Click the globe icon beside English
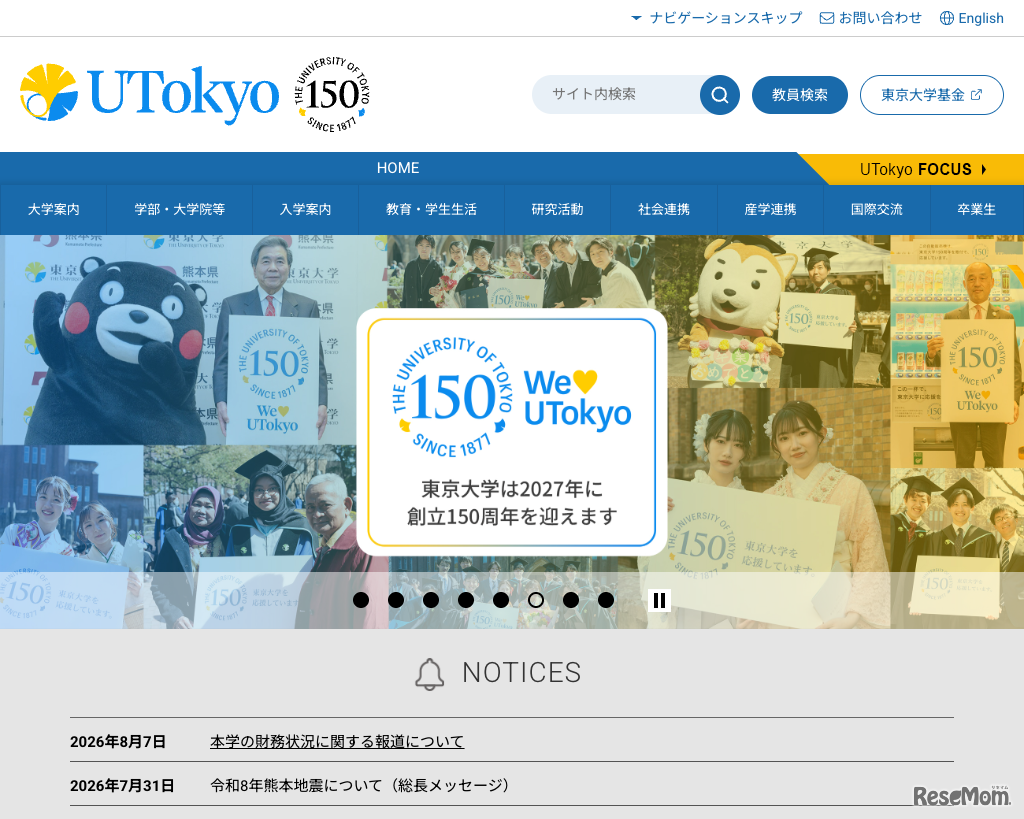Image resolution: width=1024 pixels, height=819 pixels. [946, 18]
